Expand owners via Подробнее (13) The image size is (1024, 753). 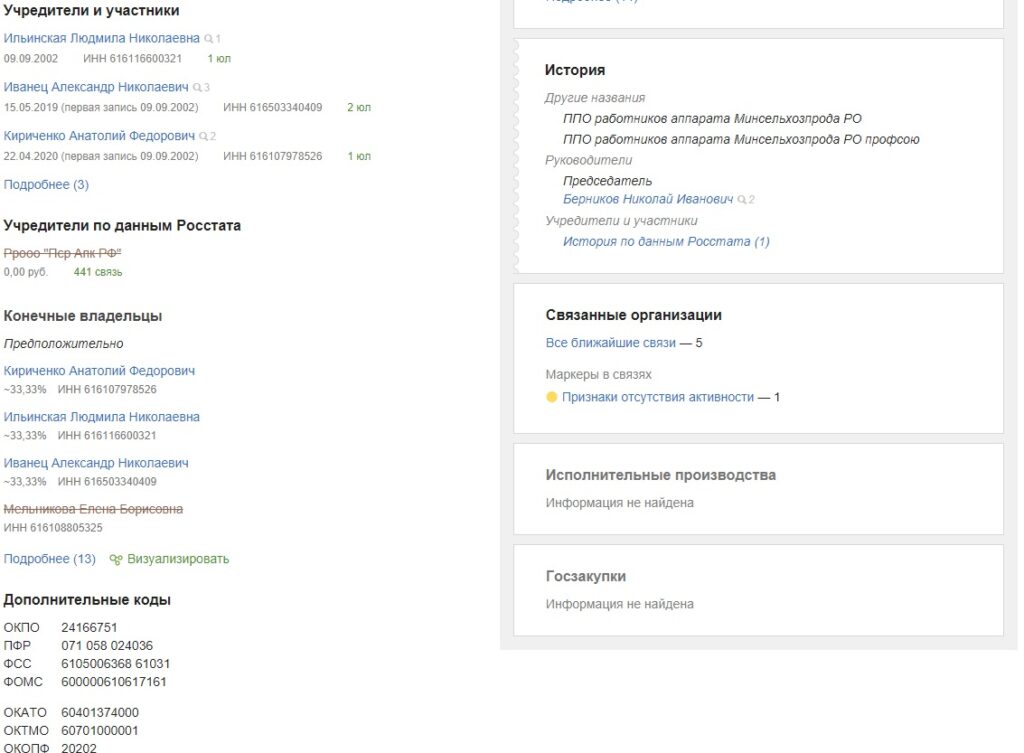(x=49, y=559)
